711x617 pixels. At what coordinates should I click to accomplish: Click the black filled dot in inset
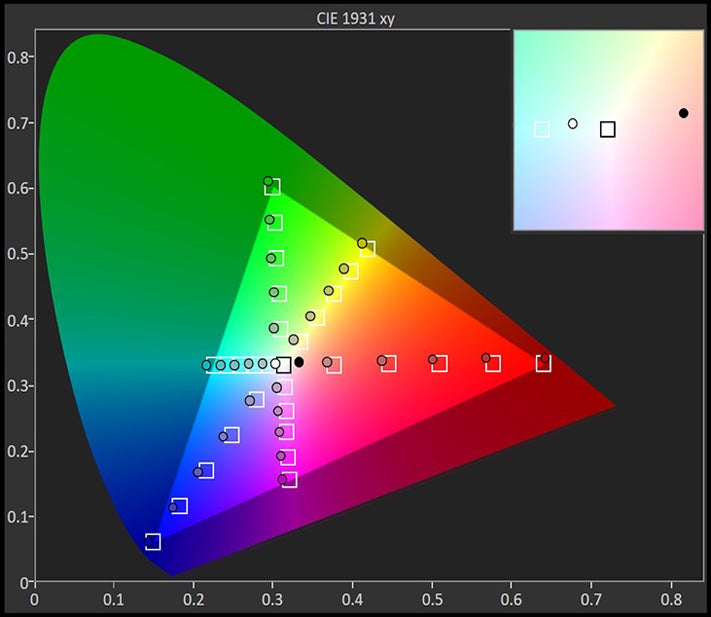[x=683, y=113]
